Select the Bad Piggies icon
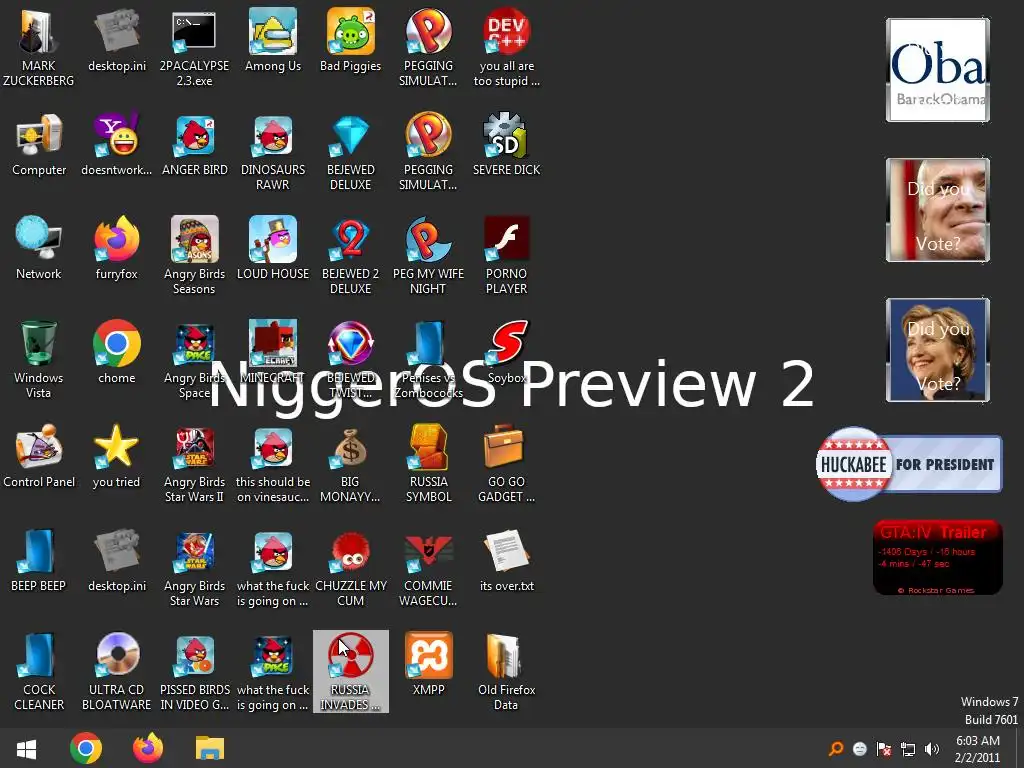The height and width of the screenshot is (768, 1024). click(351, 40)
